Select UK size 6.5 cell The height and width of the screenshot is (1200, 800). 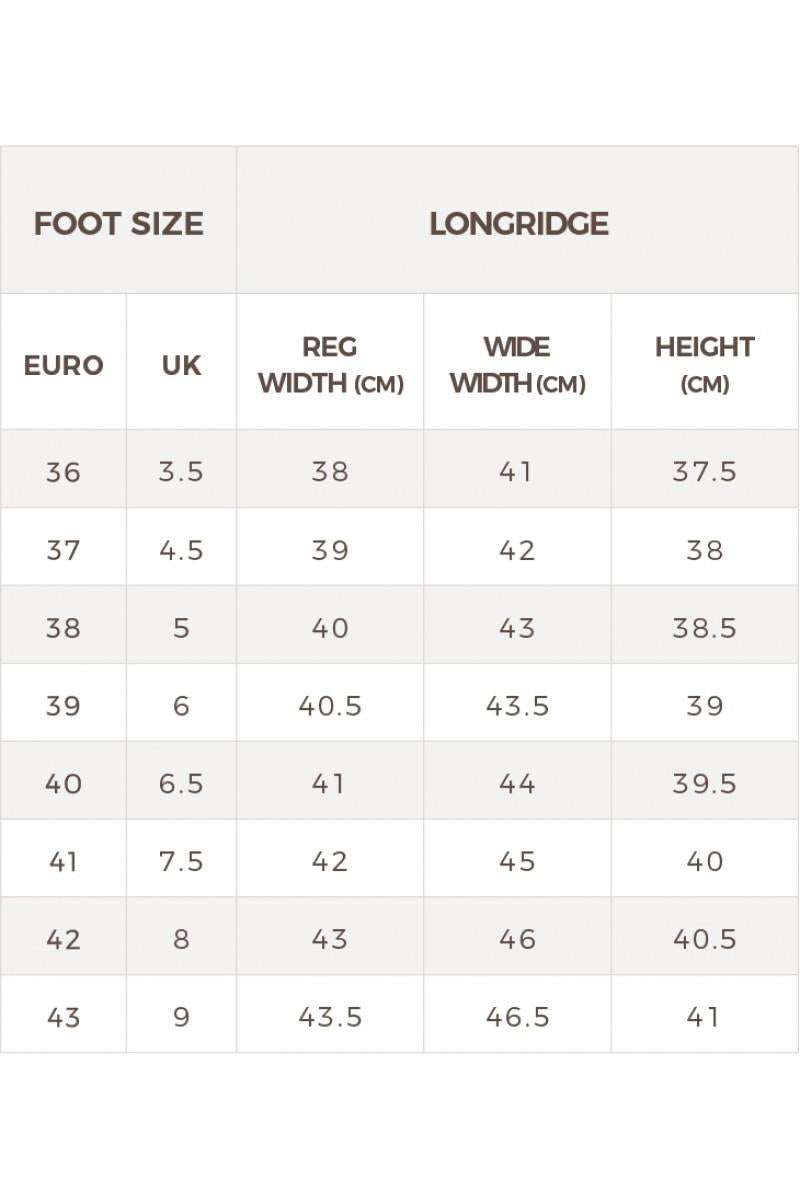(181, 783)
